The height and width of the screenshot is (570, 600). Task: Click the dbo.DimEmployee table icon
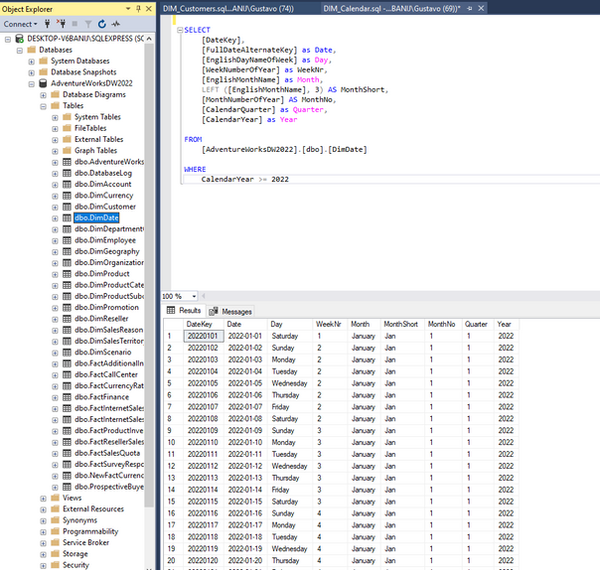click(x=67, y=240)
